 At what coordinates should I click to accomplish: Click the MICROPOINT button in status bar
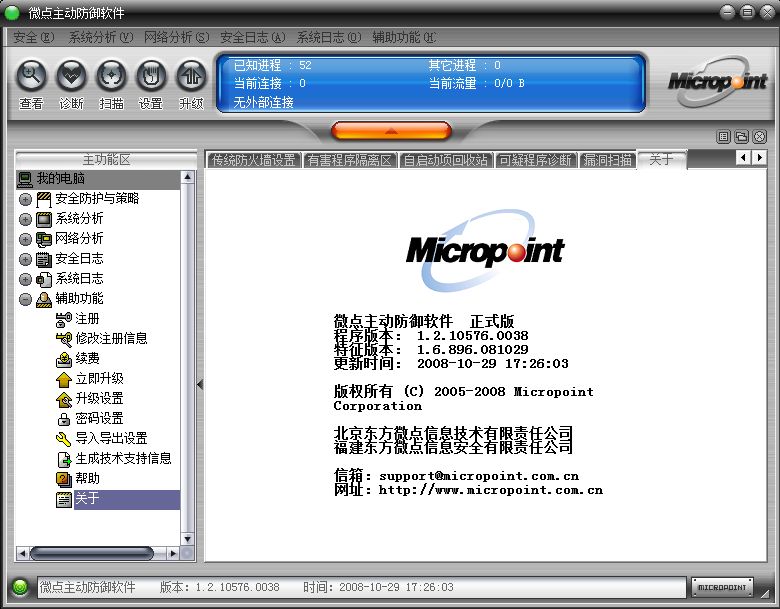722,587
